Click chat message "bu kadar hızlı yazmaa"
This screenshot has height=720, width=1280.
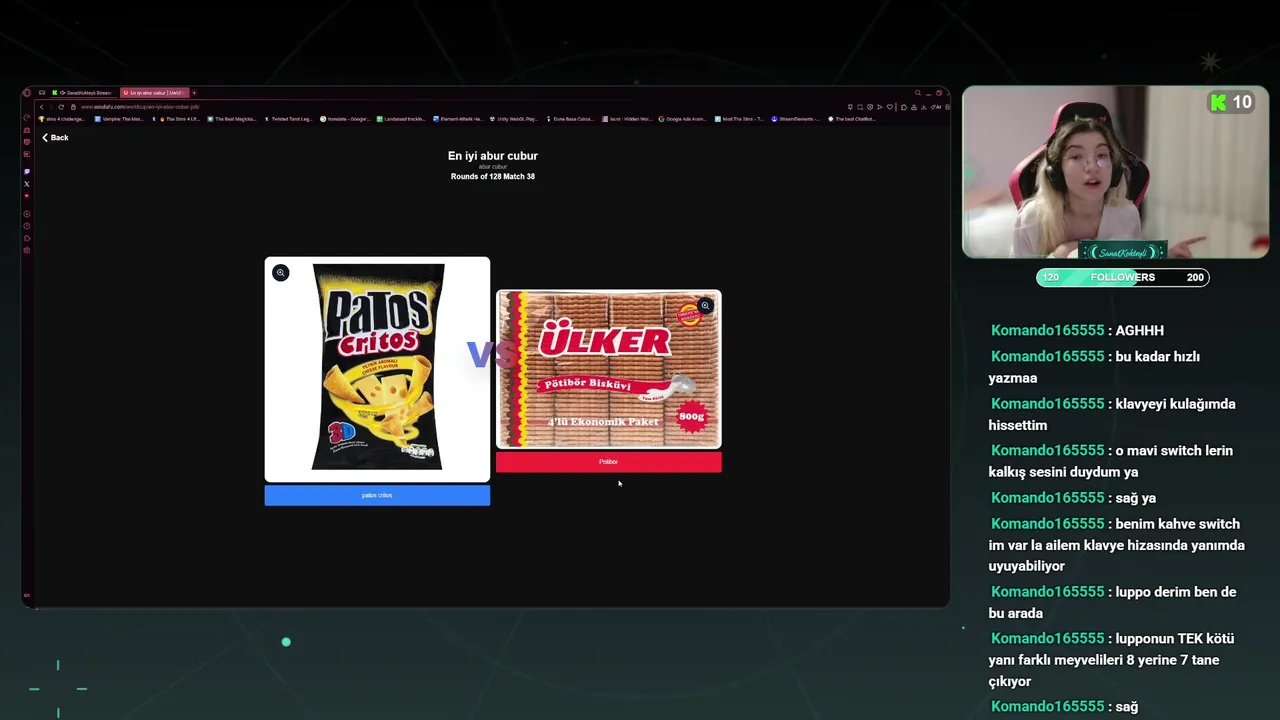click(x=1094, y=367)
